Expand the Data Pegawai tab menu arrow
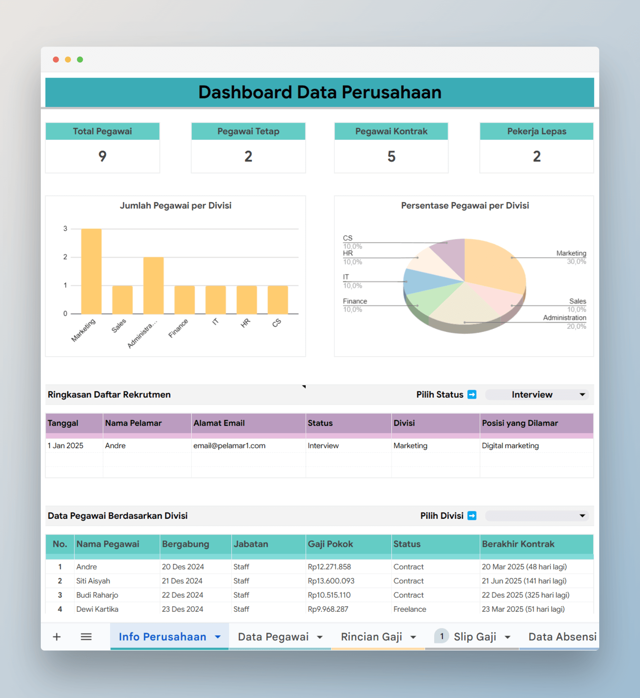640x698 pixels. [320, 637]
